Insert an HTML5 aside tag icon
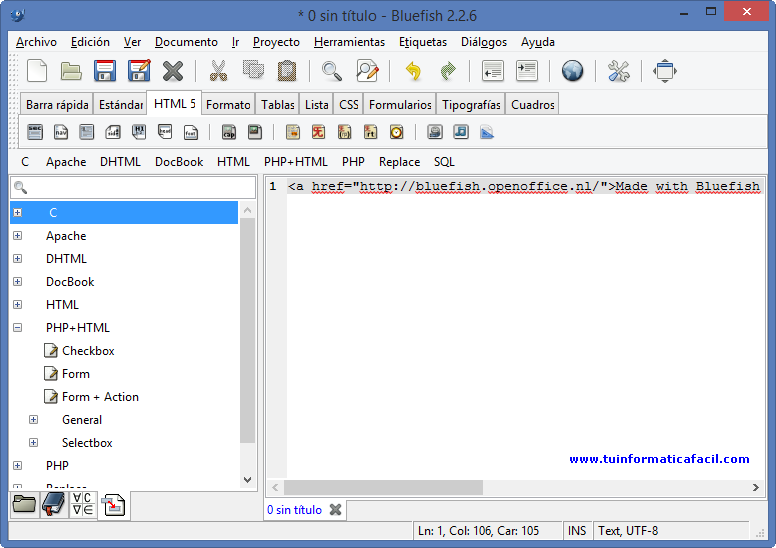 click(x=113, y=132)
